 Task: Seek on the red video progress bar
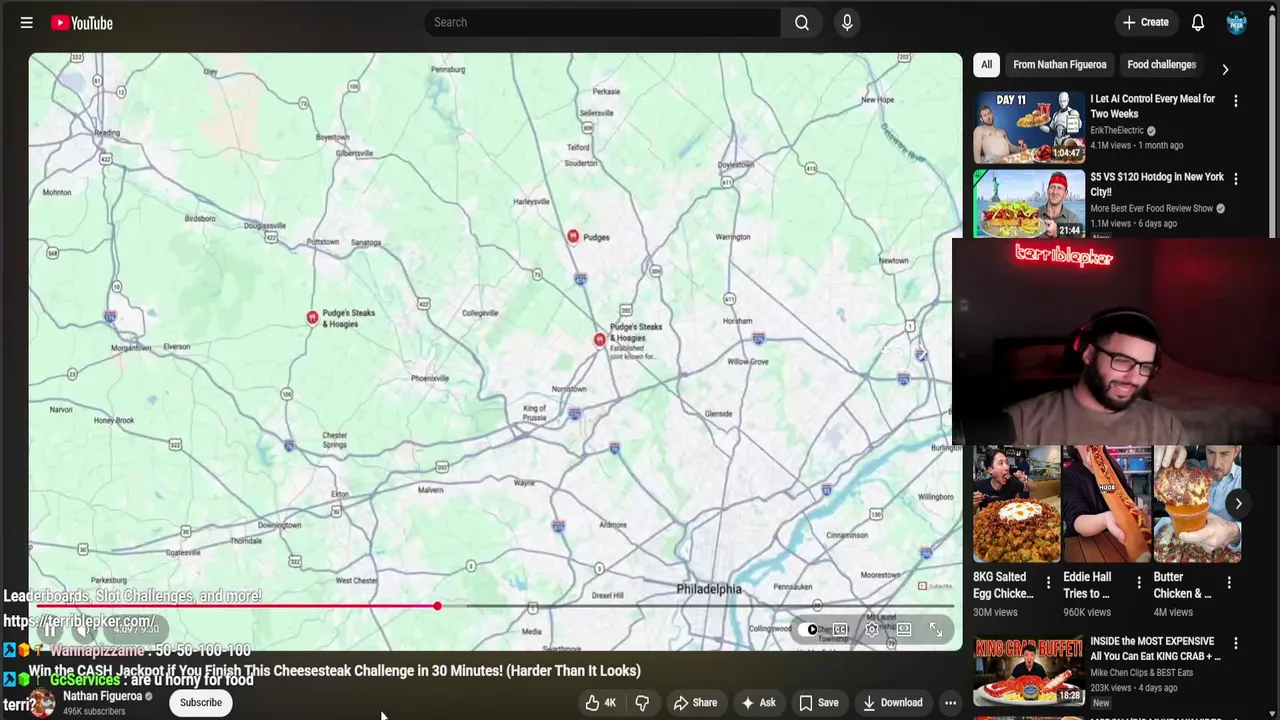(237, 606)
